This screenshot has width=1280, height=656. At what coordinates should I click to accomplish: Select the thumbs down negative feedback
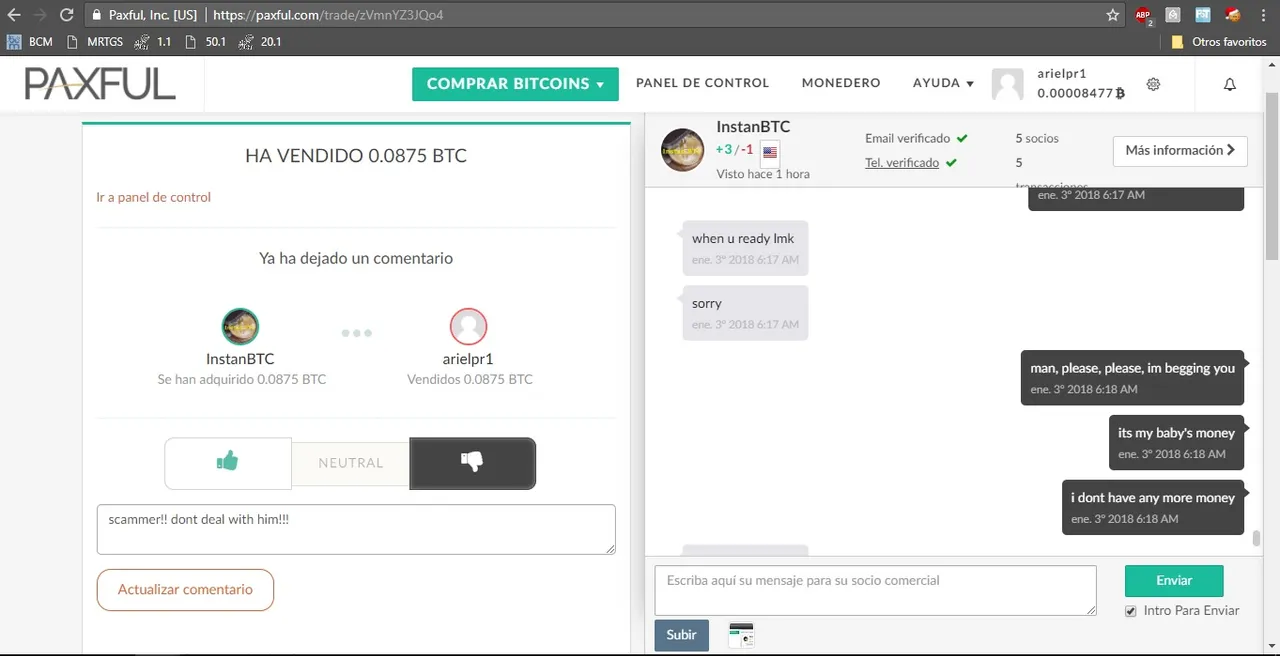point(472,463)
